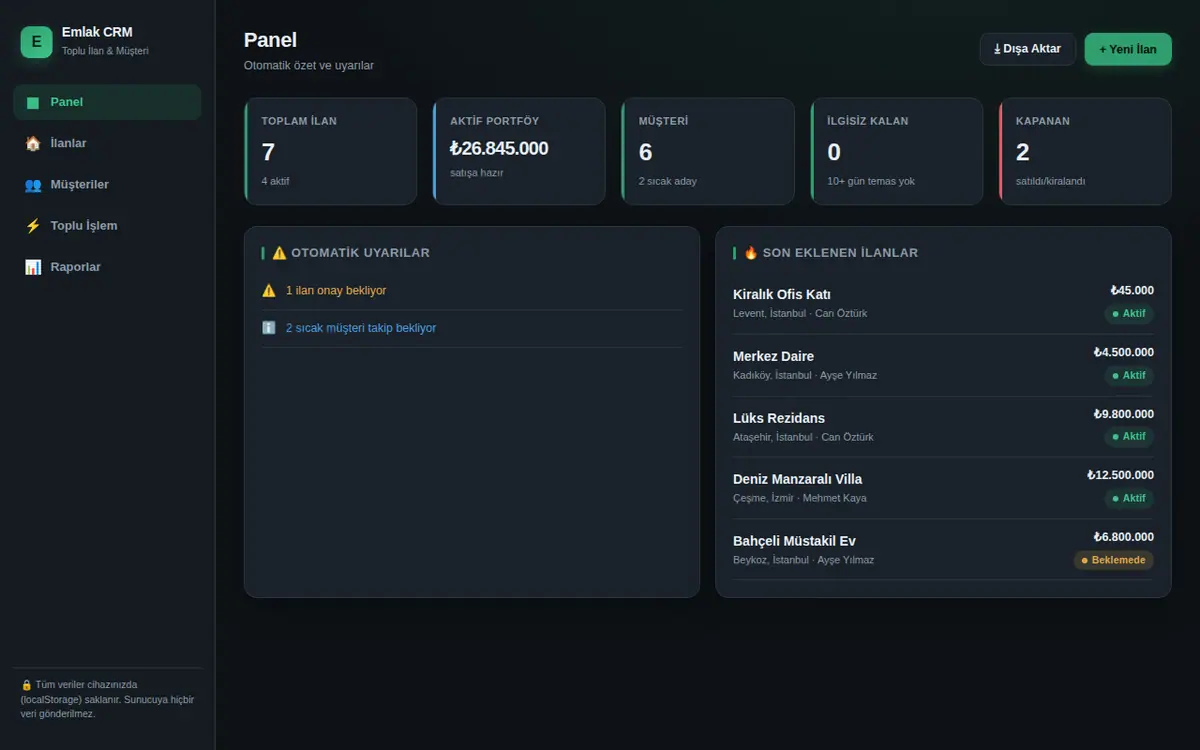The image size is (1200, 750).
Task: Open the Deniz Manzaralı Villa listing
Action: (x=943, y=488)
